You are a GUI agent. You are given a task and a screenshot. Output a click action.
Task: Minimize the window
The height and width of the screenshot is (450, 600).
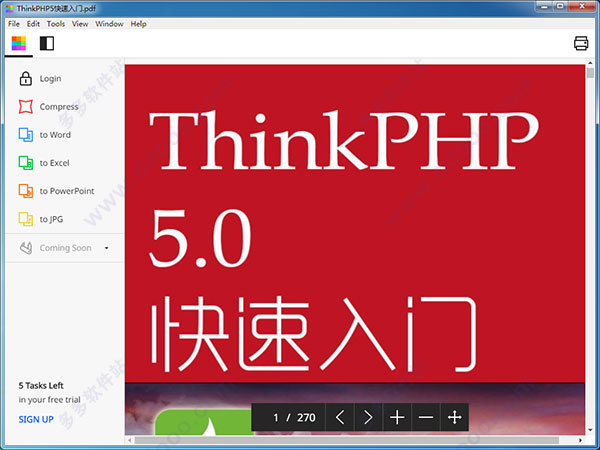544,6
